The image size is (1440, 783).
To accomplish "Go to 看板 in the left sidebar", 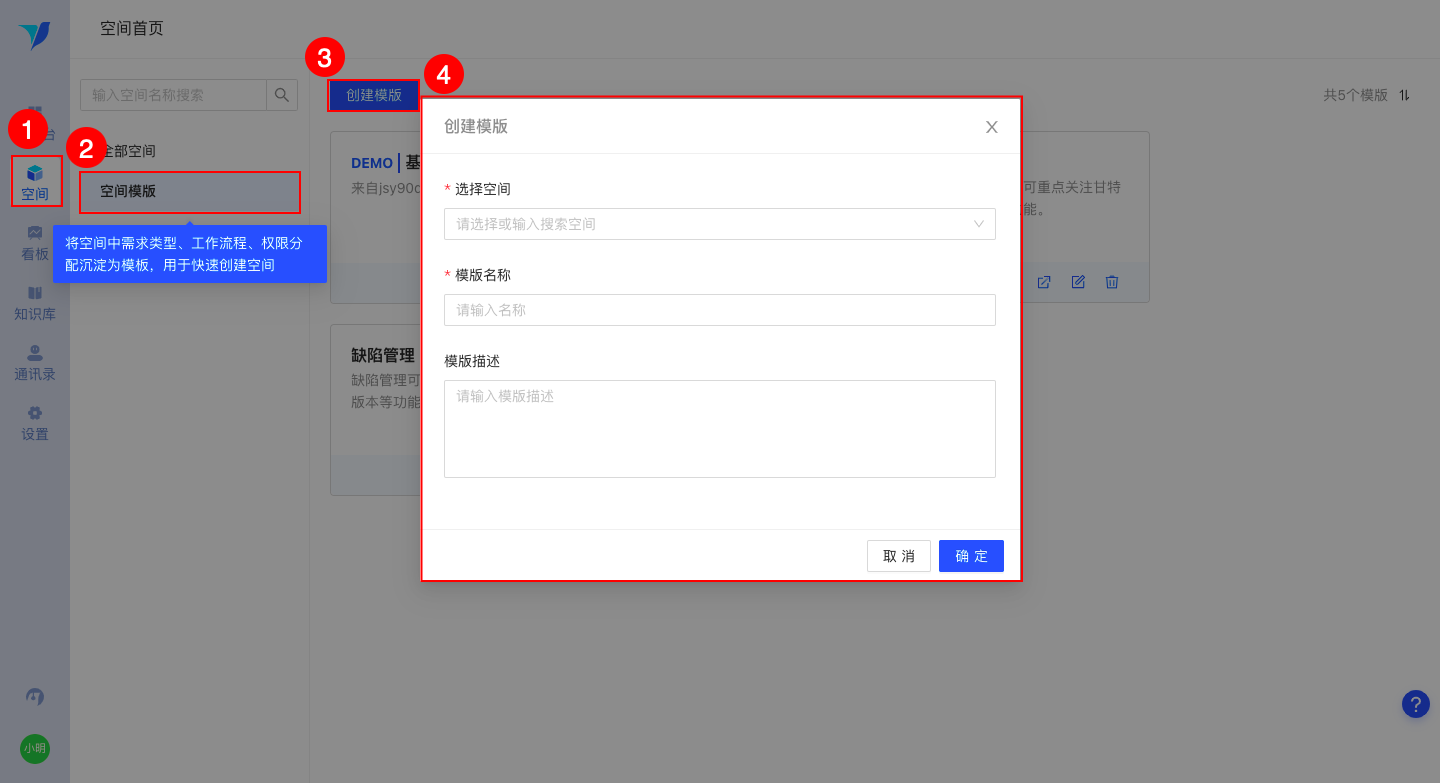I will [x=35, y=243].
